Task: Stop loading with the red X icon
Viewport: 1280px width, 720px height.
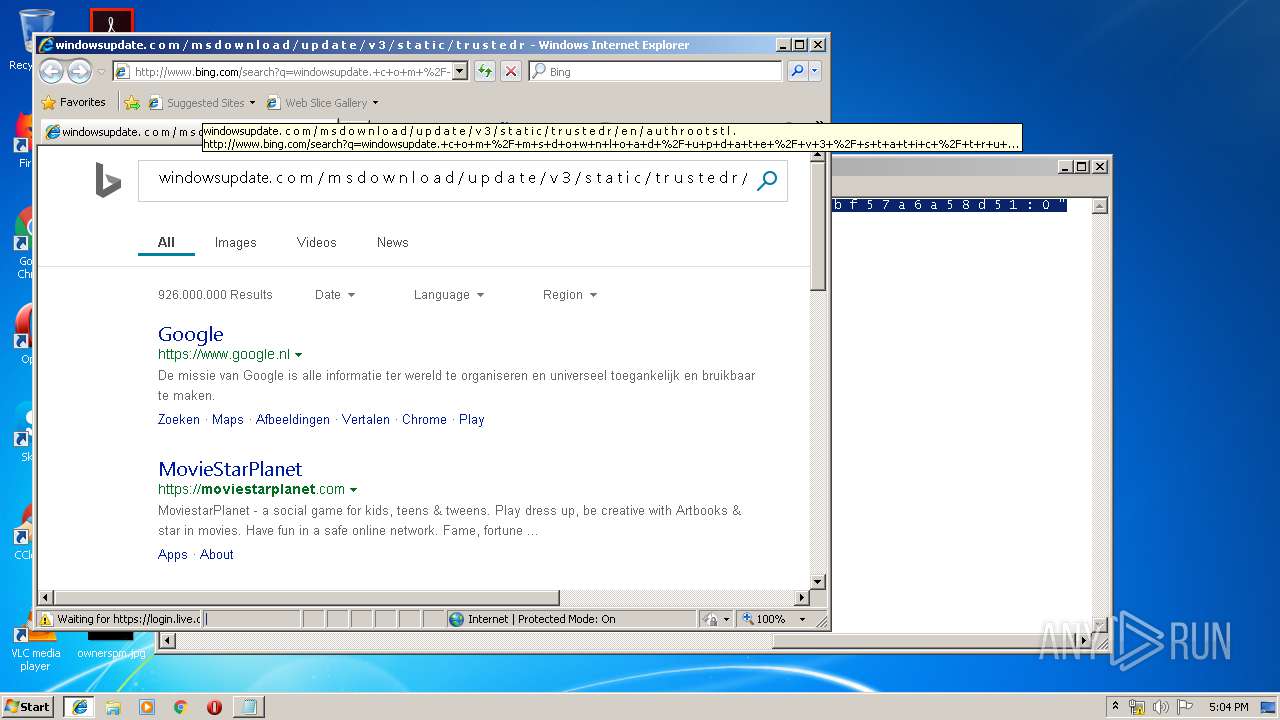Action: (x=510, y=71)
